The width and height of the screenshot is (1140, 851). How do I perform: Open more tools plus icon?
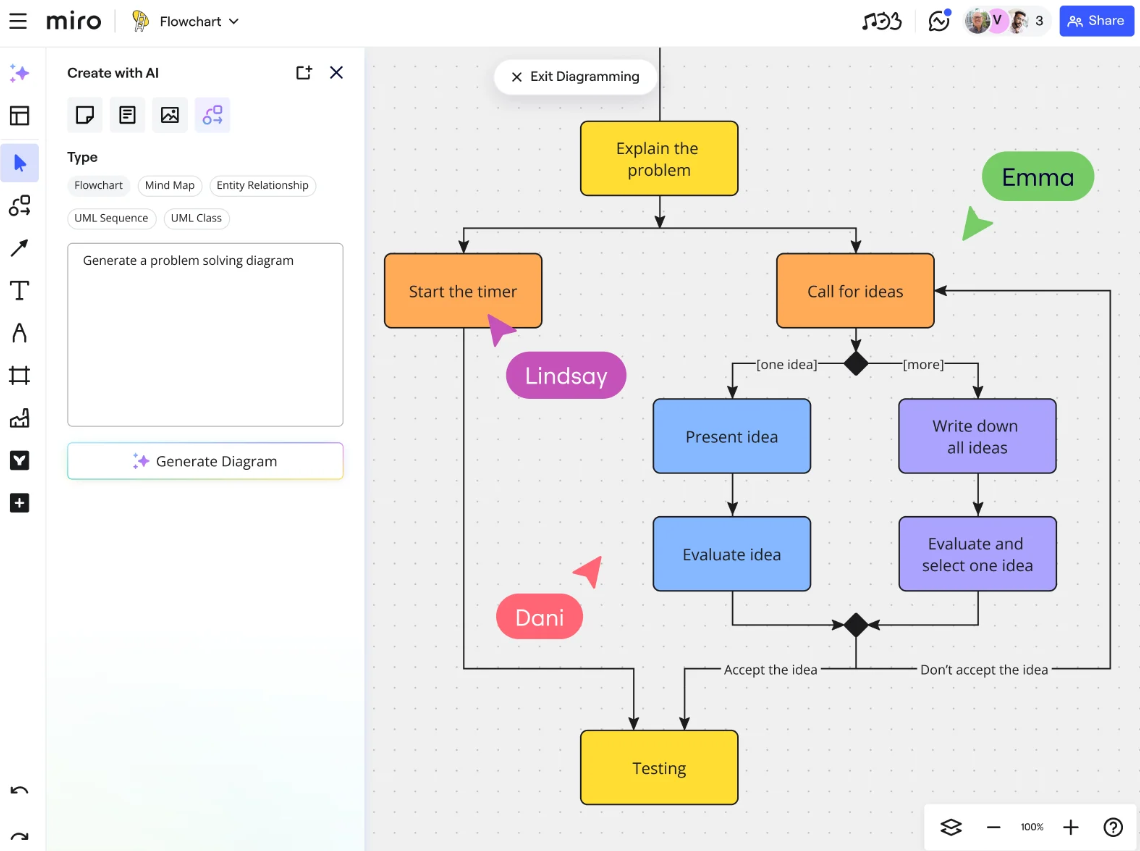[x=20, y=503]
